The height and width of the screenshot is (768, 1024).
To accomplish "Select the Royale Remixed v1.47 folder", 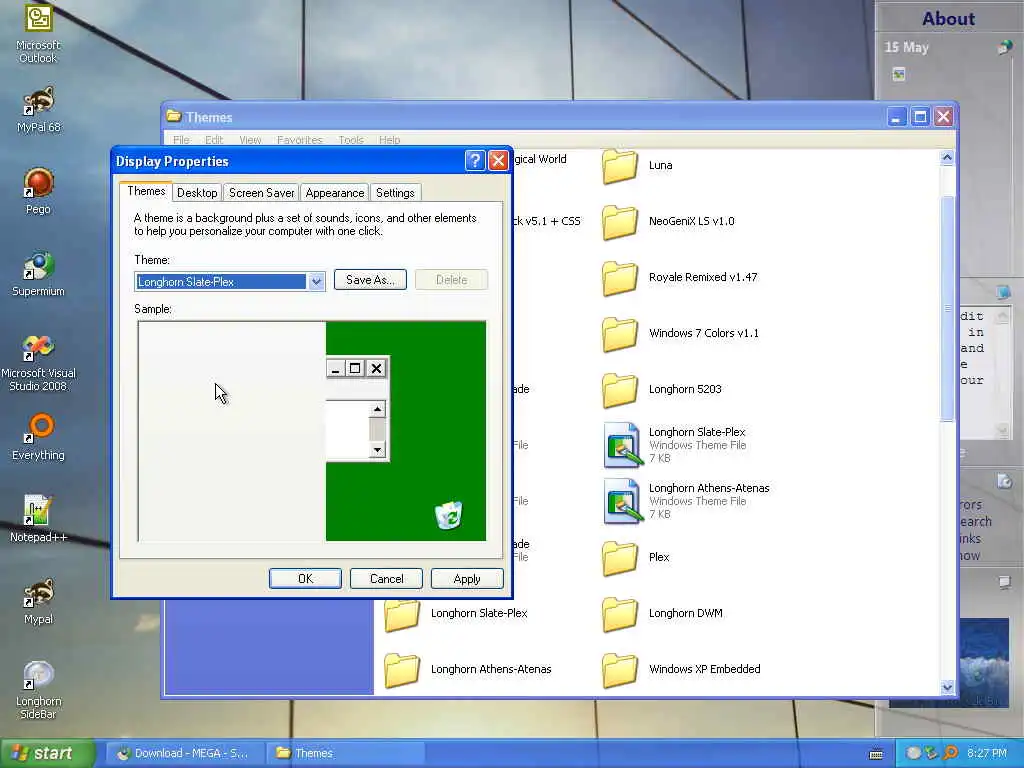I will click(679, 278).
